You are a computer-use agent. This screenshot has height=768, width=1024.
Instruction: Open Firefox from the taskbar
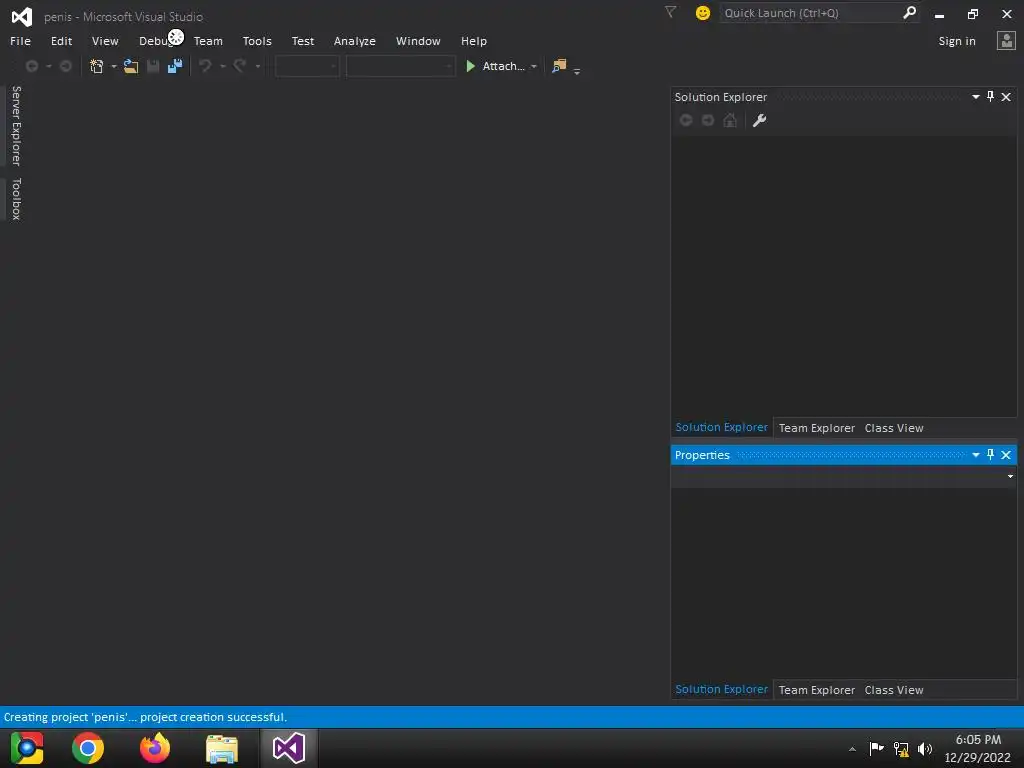155,748
